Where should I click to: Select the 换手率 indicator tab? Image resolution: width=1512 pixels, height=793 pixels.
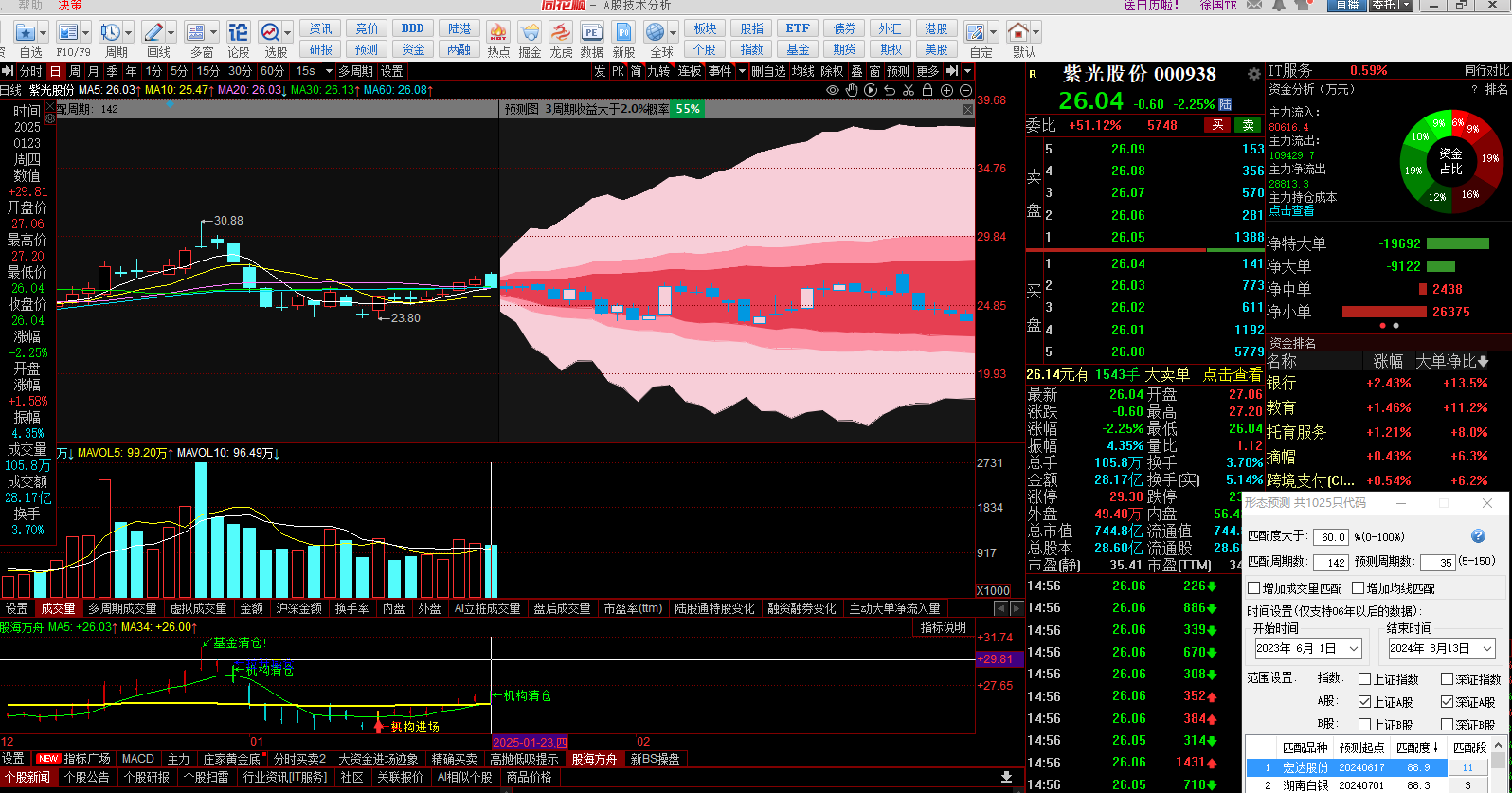[x=352, y=608]
